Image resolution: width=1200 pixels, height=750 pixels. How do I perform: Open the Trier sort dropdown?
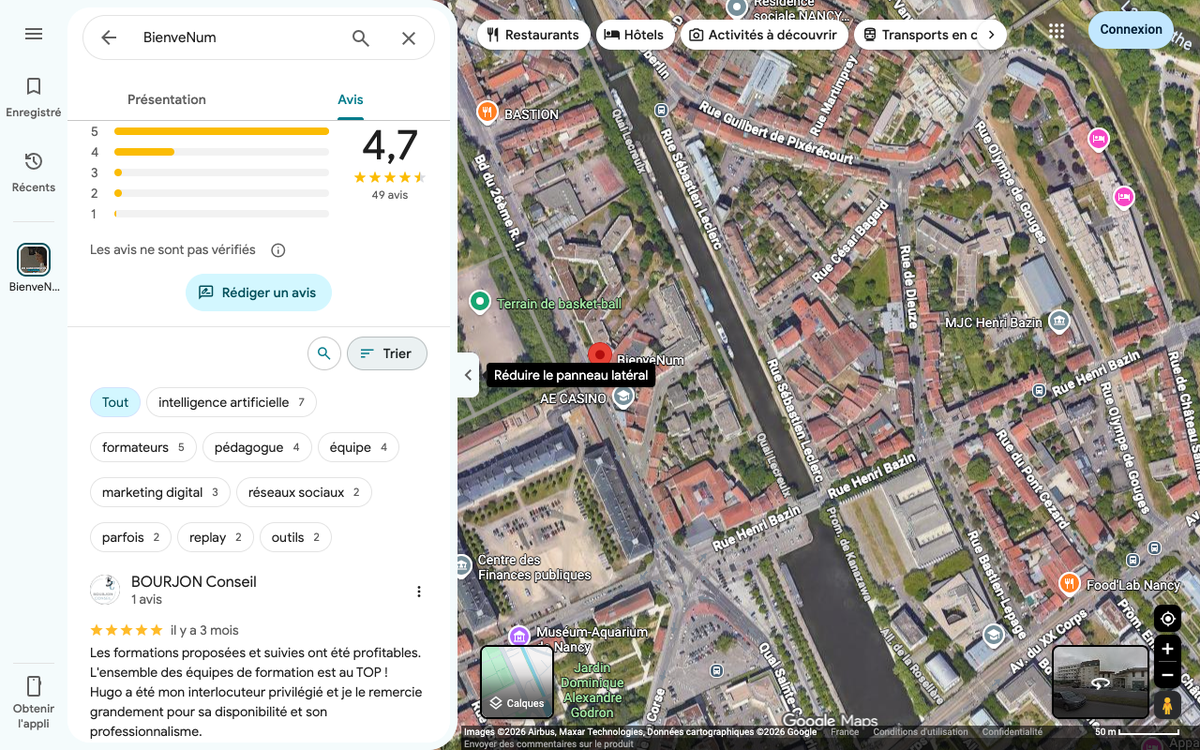[387, 353]
